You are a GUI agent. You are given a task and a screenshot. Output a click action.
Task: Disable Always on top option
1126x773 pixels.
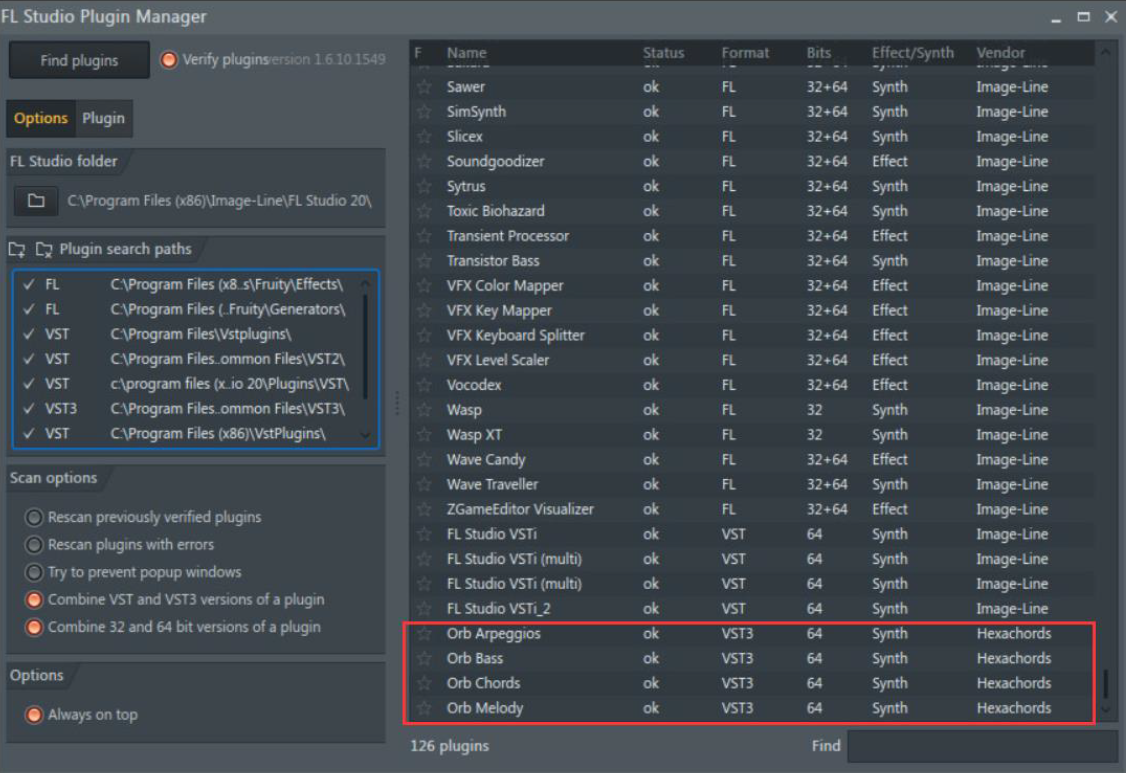point(35,715)
